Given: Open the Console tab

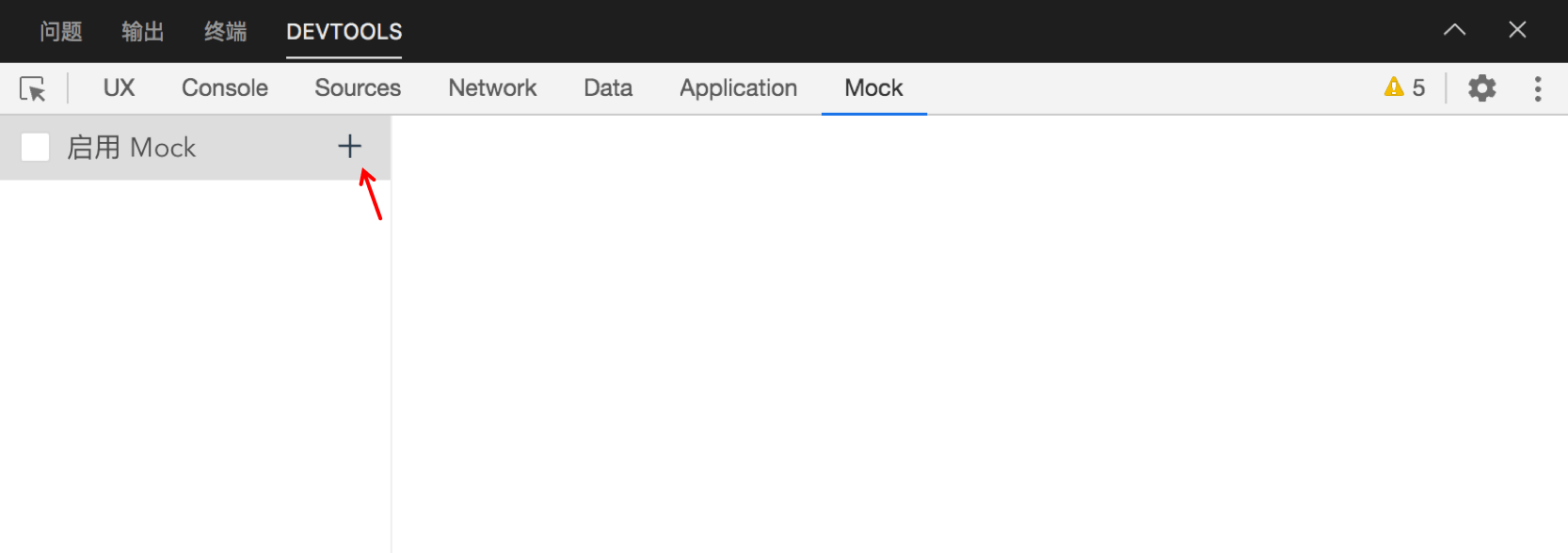Looking at the screenshot, I should tap(225, 88).
